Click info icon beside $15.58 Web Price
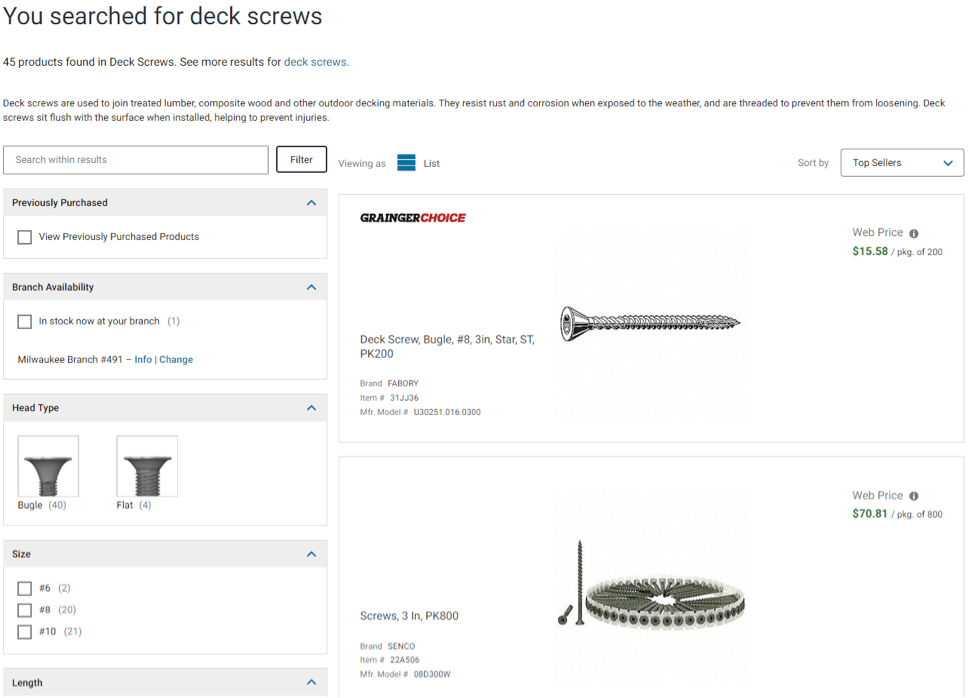The height and width of the screenshot is (698, 975). click(914, 233)
